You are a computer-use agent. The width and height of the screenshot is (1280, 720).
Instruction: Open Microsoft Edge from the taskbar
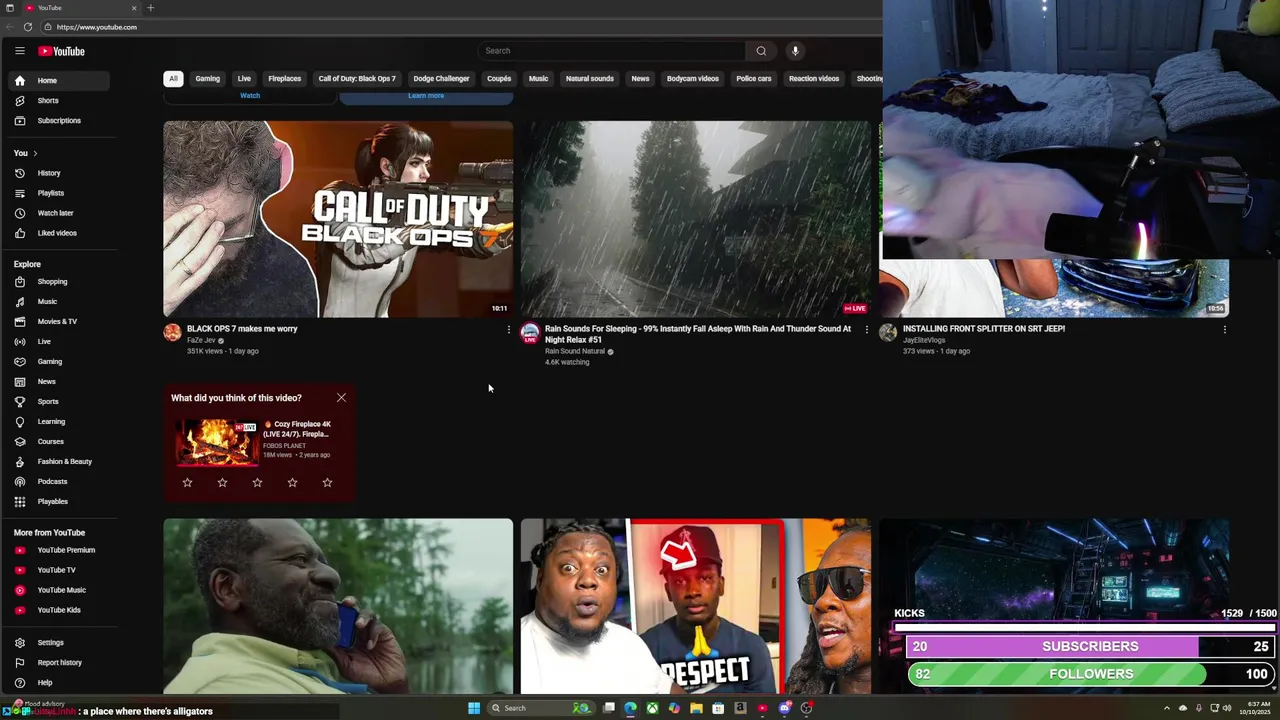pyautogui.click(x=630, y=708)
